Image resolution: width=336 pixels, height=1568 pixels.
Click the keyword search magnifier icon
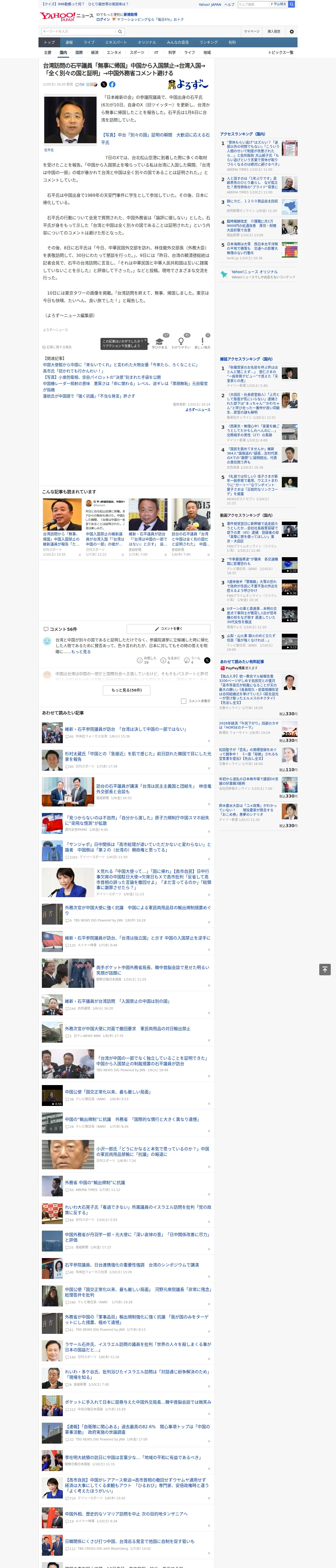(120, 32)
